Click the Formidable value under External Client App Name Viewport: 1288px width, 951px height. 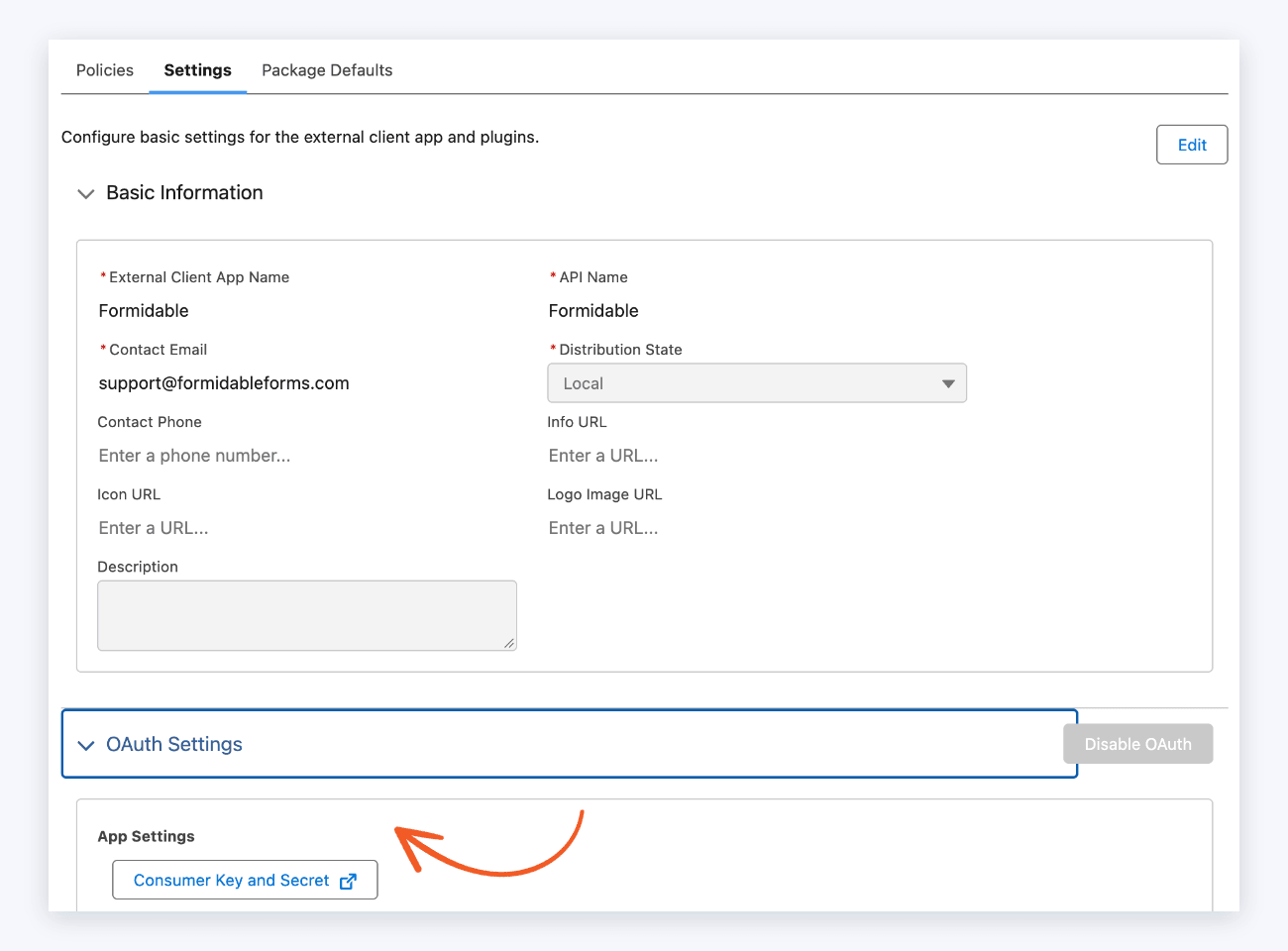click(x=144, y=311)
